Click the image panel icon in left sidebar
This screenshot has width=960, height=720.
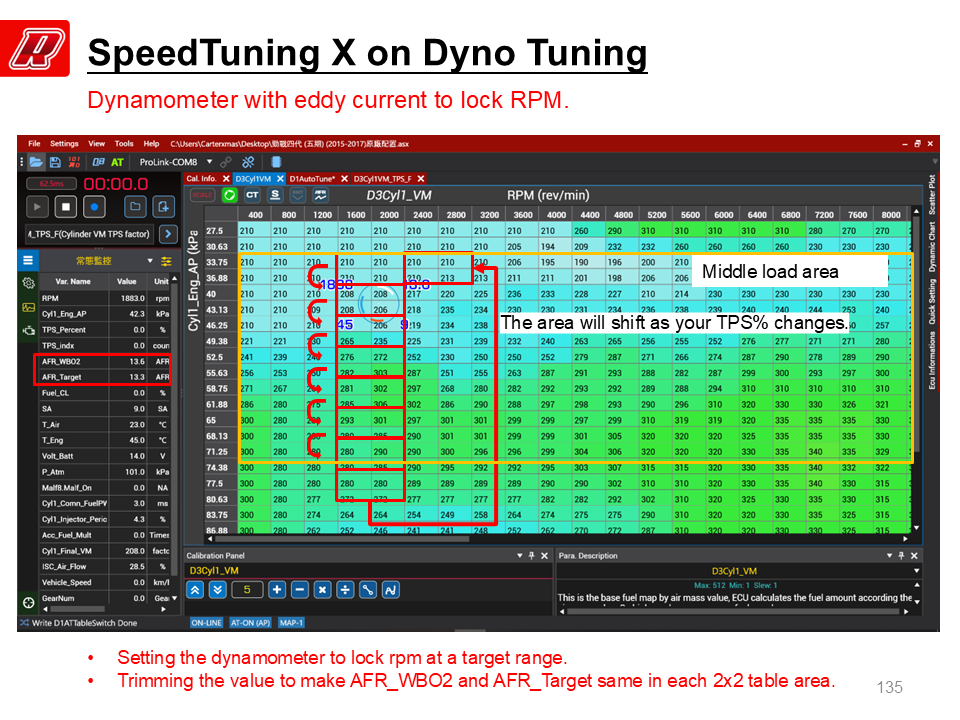(x=28, y=307)
